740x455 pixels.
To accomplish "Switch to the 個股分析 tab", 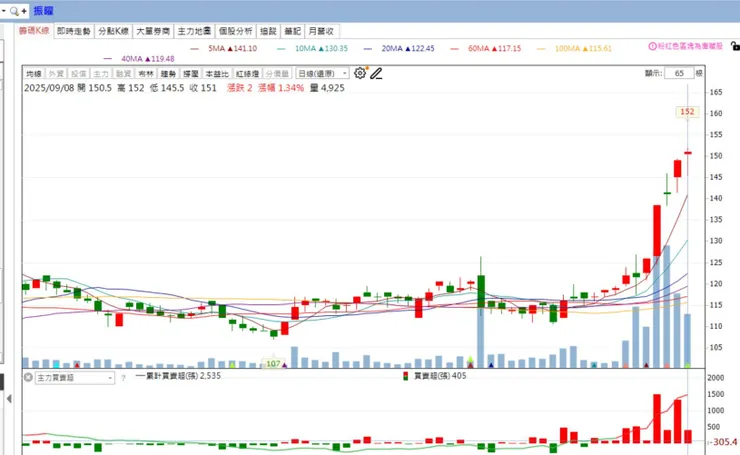I will coord(235,31).
